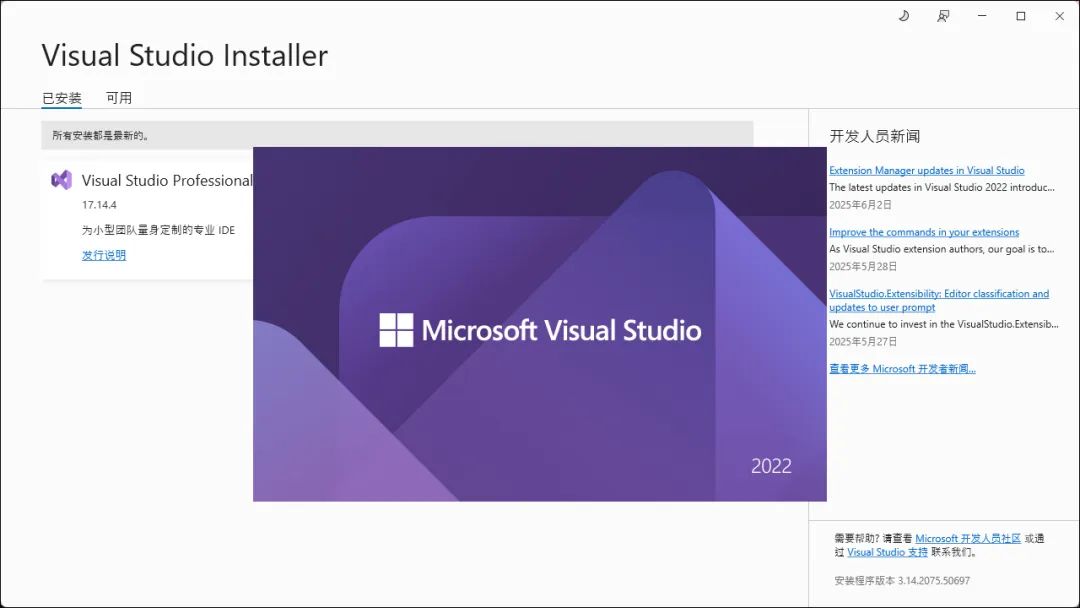Screen dimensions: 1080x608
Task: Maximize the Visual Studio Installer window
Action: click(1021, 16)
